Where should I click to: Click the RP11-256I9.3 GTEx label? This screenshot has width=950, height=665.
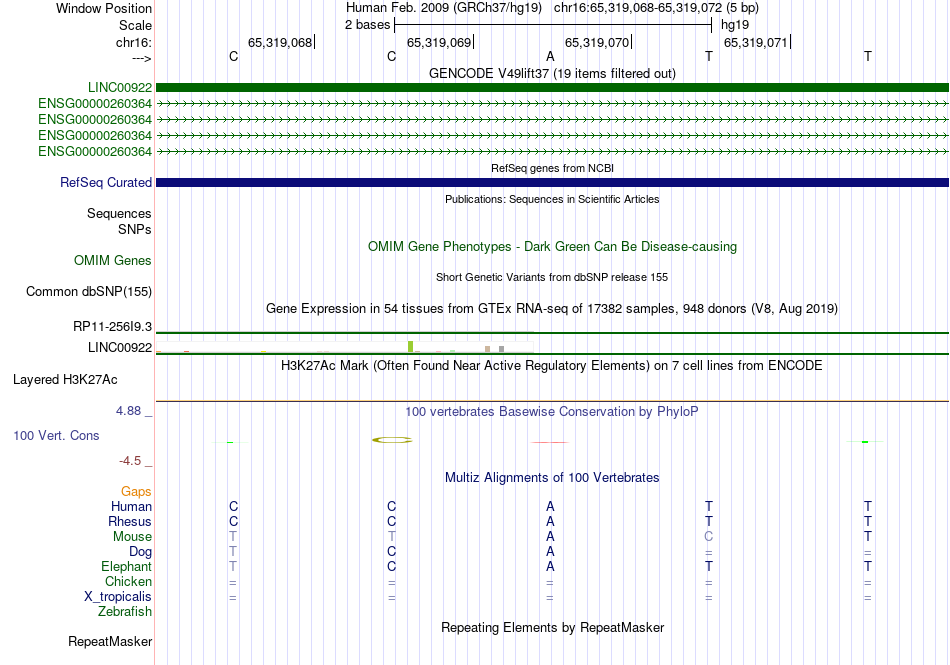point(112,327)
